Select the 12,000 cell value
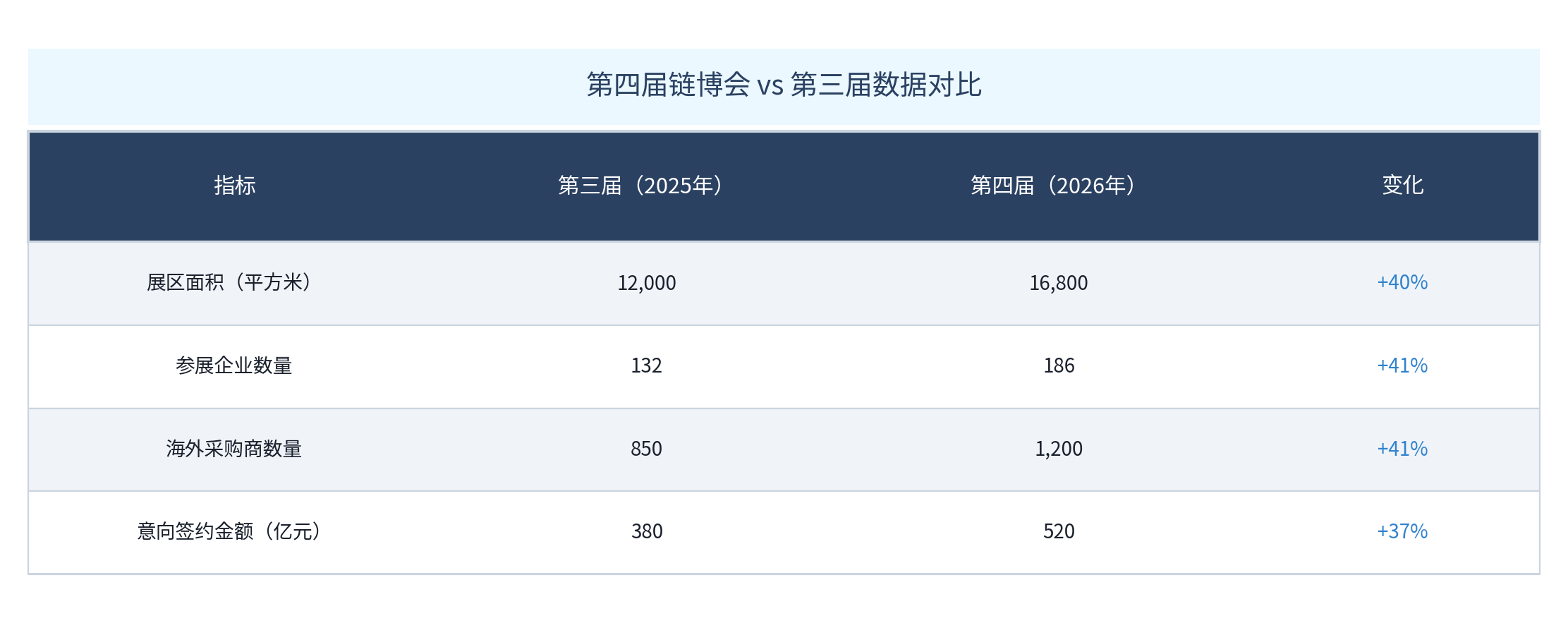The image size is (1568, 623). 646,283
